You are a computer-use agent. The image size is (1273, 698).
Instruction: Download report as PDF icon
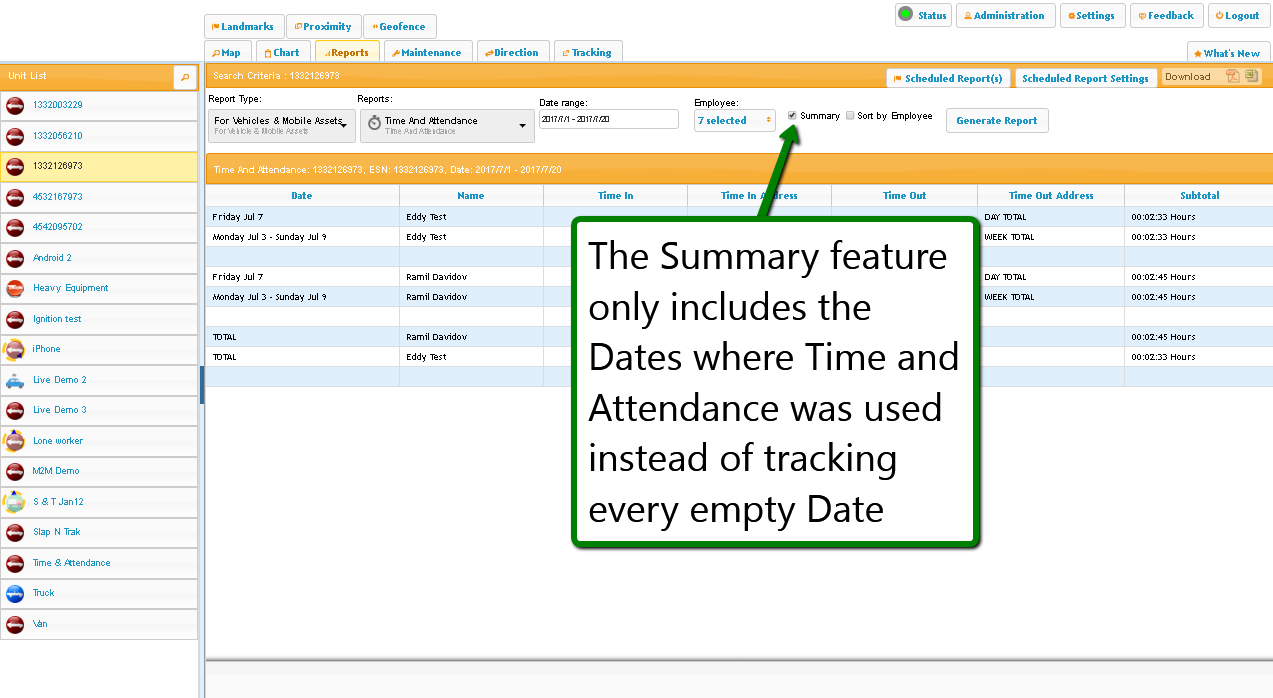click(x=1233, y=76)
